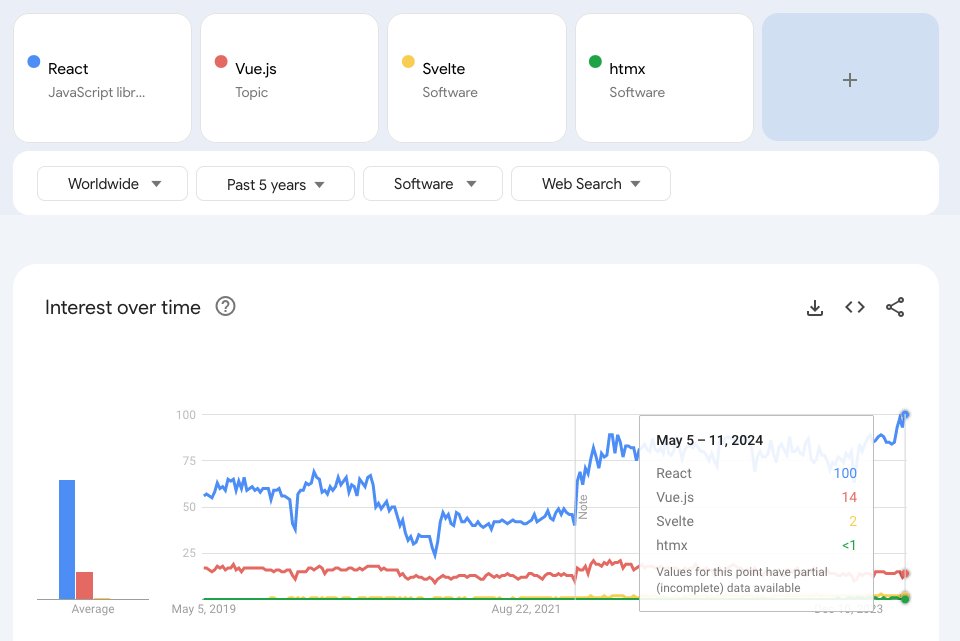This screenshot has width=960, height=641.
Task: Click the Svelte value 2 in tooltip
Action: [x=853, y=521]
